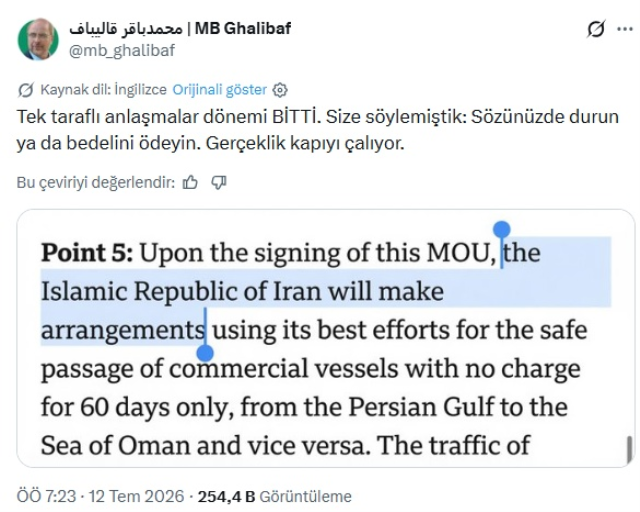Click the lower text selection handle
This screenshot has height=512, width=640.
pos(205,353)
